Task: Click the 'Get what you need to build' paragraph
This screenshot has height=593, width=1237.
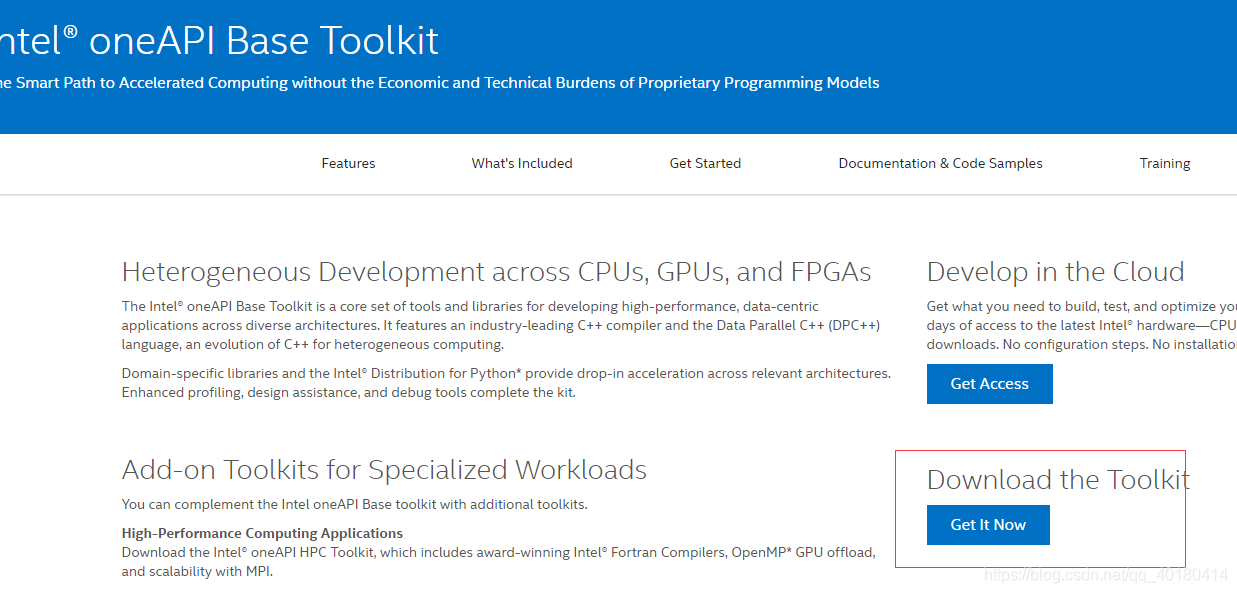Action: click(x=1082, y=325)
